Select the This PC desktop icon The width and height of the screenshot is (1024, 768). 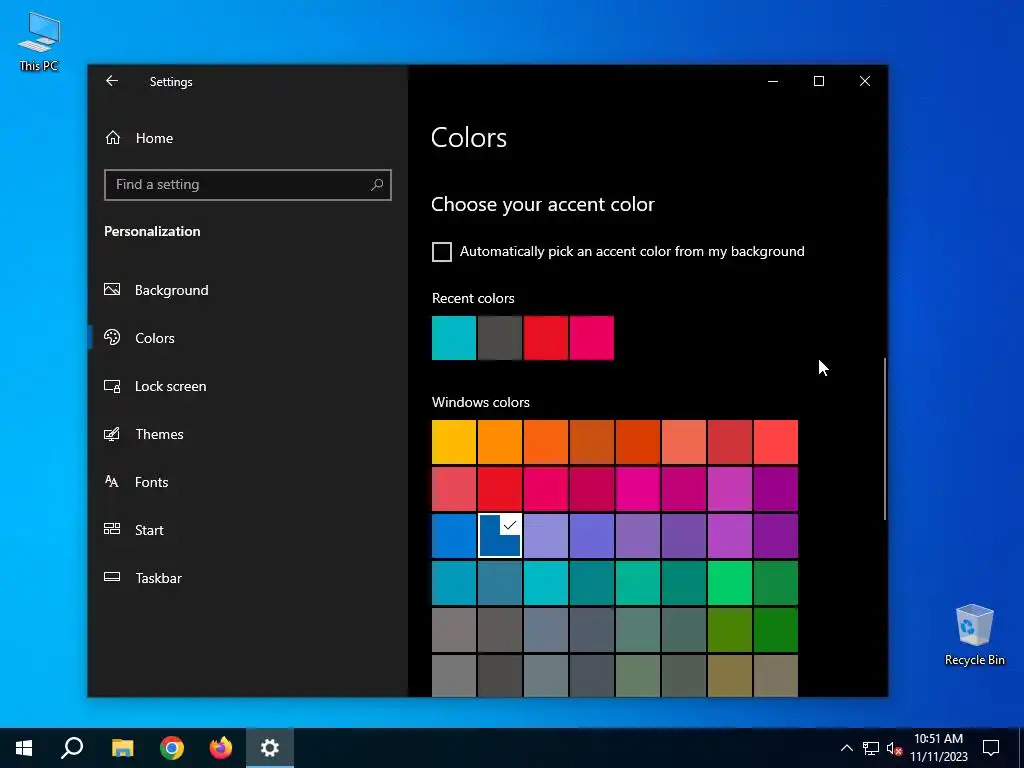pyautogui.click(x=39, y=41)
